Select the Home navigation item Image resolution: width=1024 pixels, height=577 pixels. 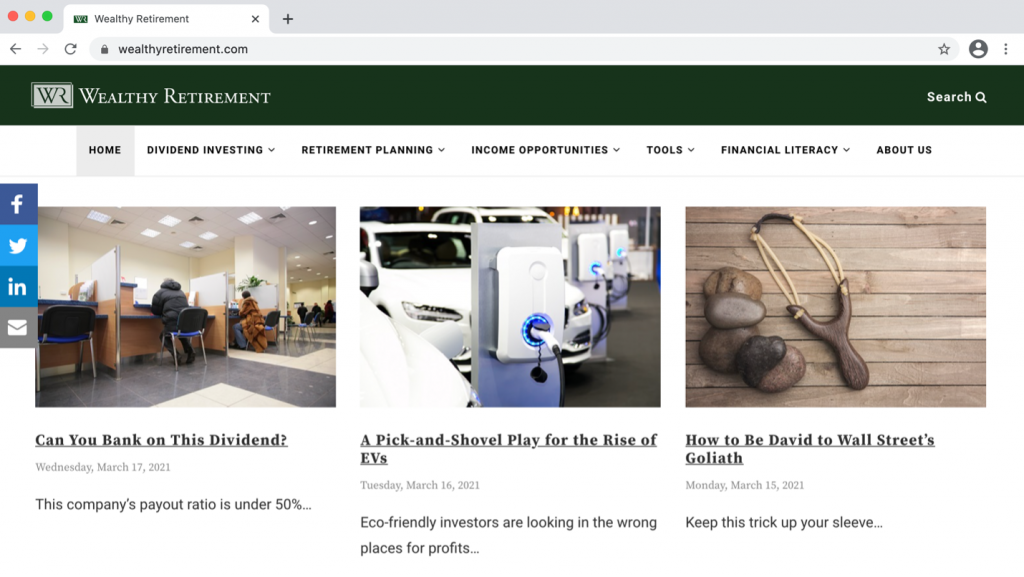105,150
